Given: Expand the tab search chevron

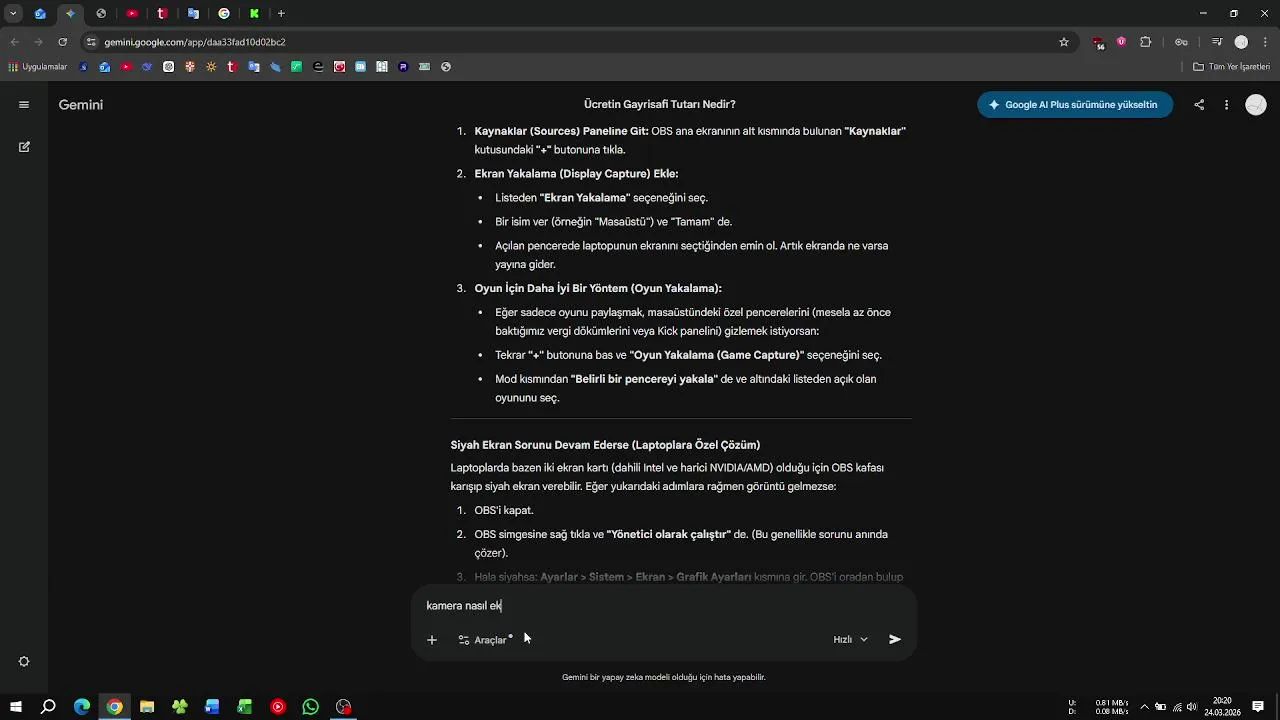Looking at the screenshot, I should tap(13, 14).
